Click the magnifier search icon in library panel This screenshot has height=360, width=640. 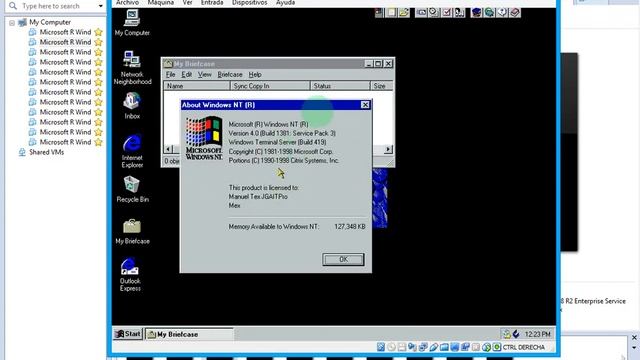coord(13,6)
